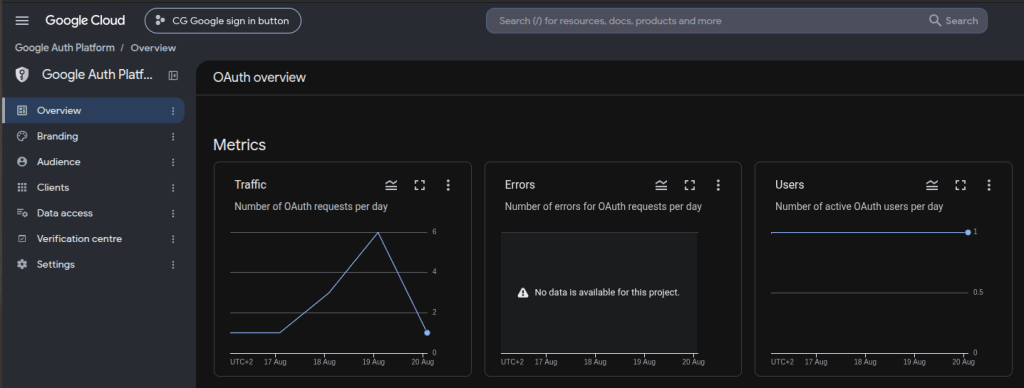The image size is (1024, 388).
Task: Click the 20 Aug data point on Traffic chart
Action: [x=427, y=332]
